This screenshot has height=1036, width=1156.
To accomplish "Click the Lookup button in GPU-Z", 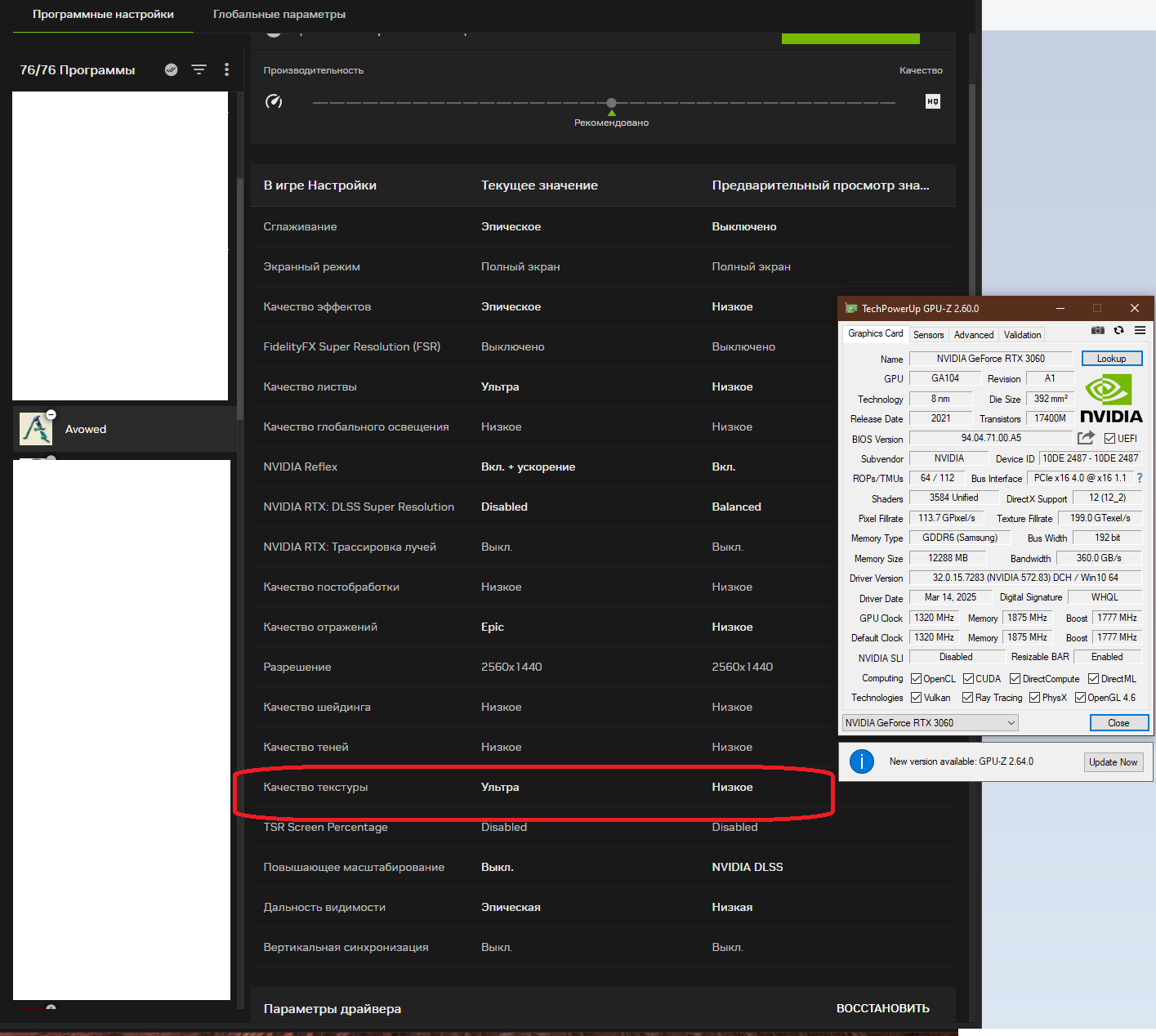I will tap(1112, 359).
